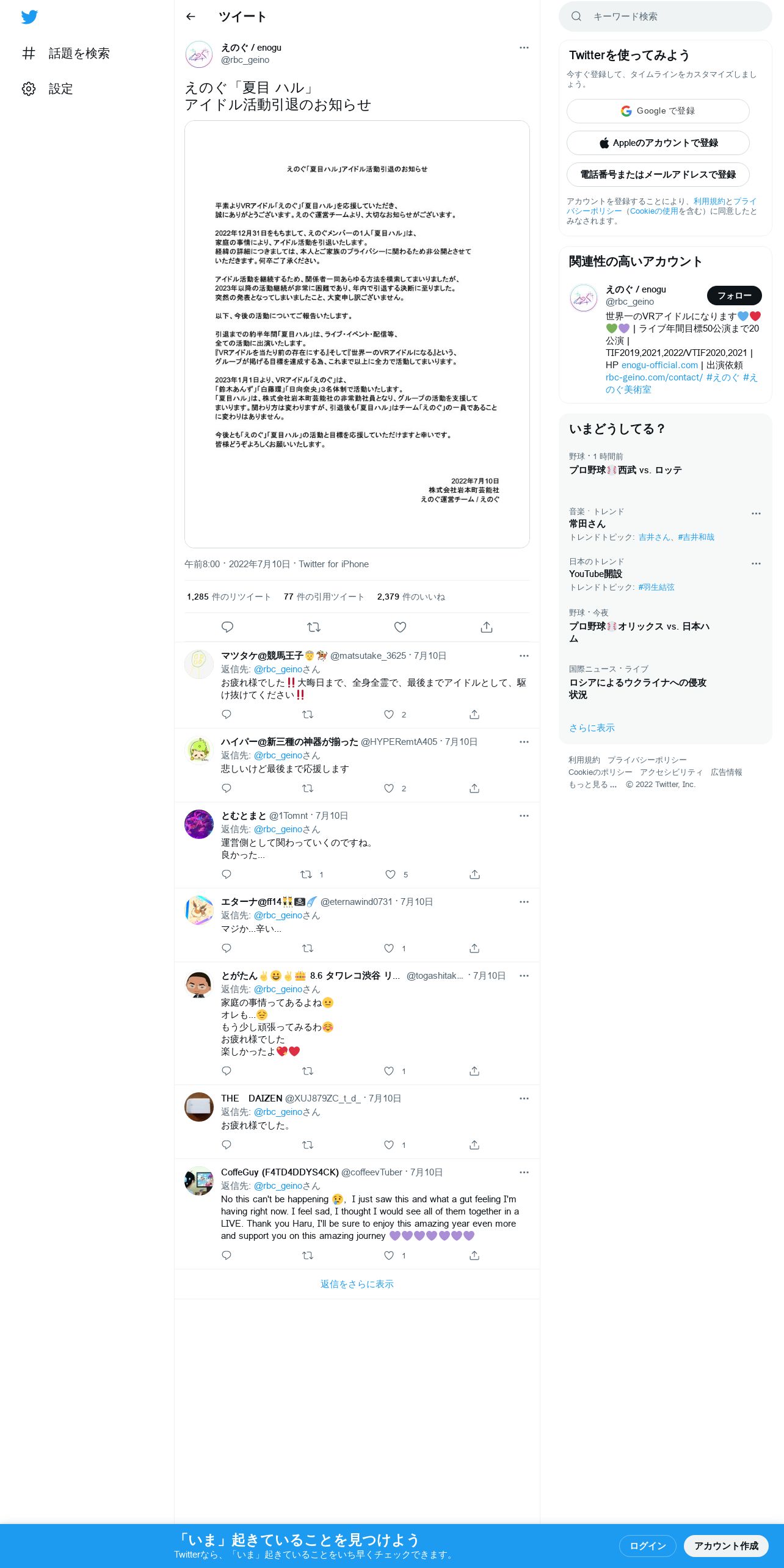Show more replies via 返信をさらに表示

click(357, 1284)
